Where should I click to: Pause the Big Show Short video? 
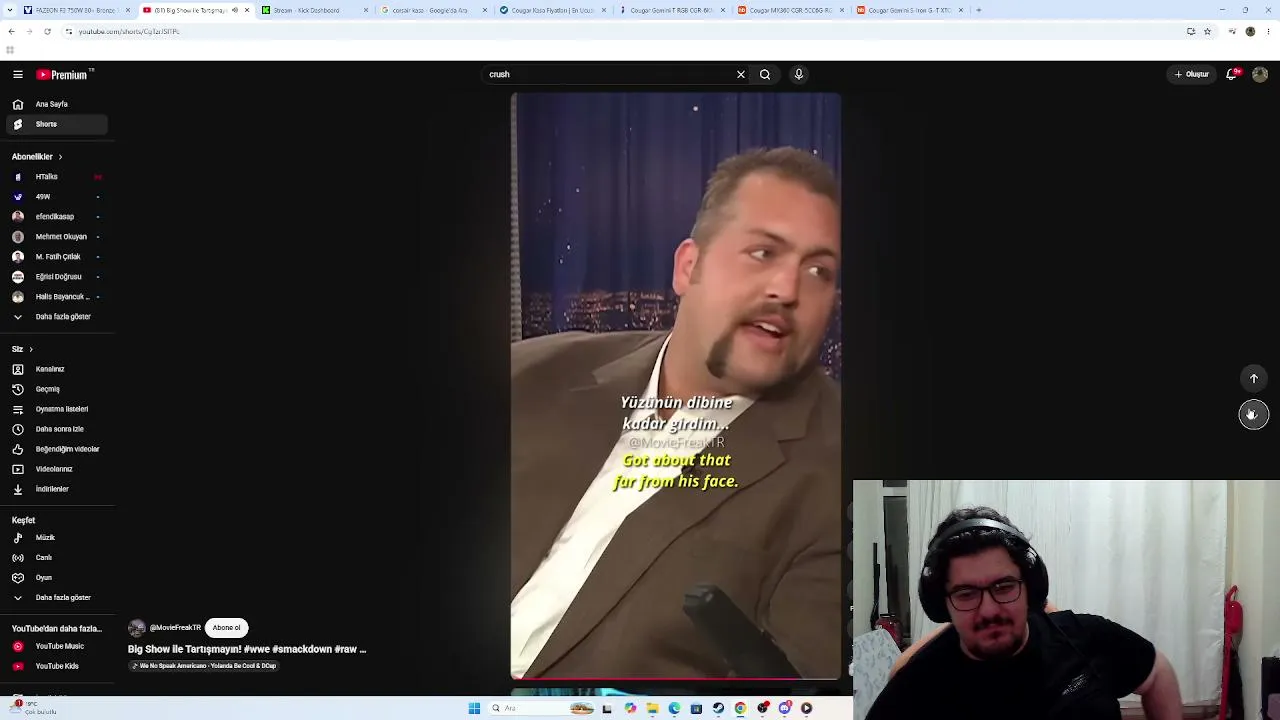coord(676,386)
